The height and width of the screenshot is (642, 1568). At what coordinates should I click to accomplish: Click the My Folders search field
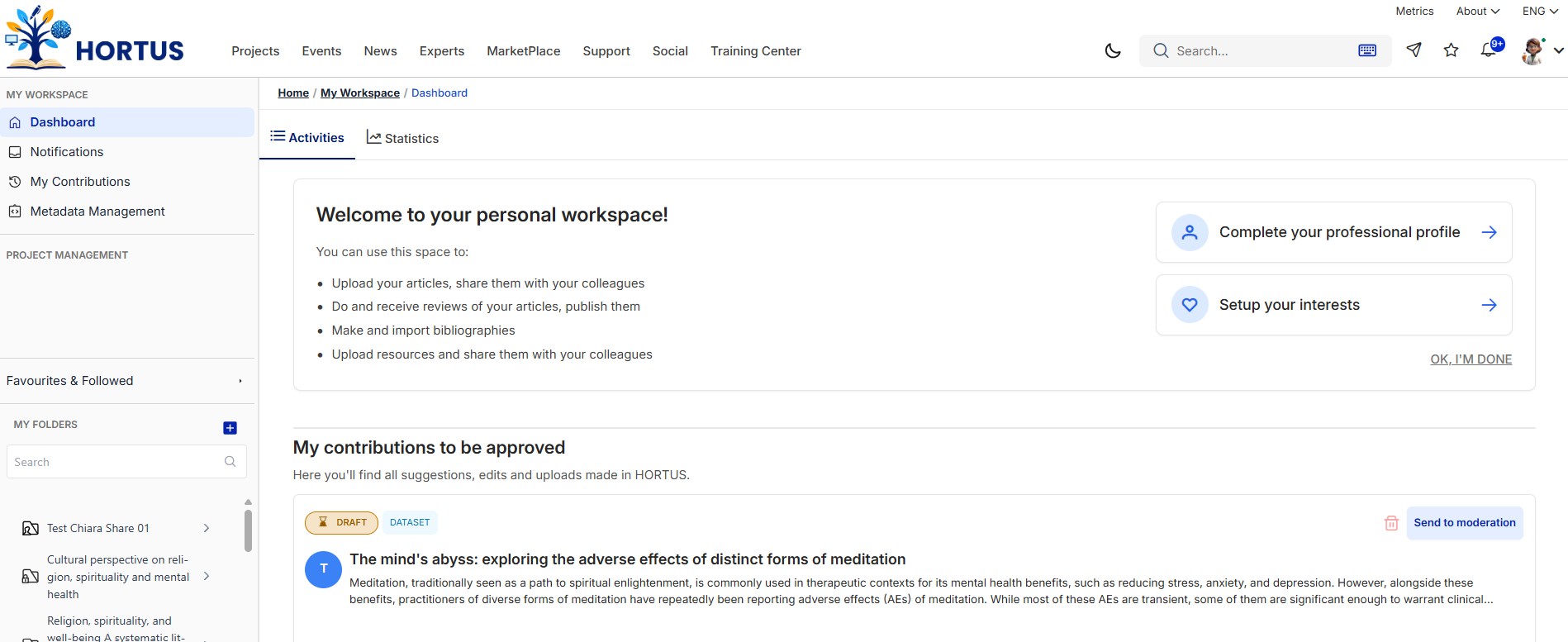[x=126, y=462]
